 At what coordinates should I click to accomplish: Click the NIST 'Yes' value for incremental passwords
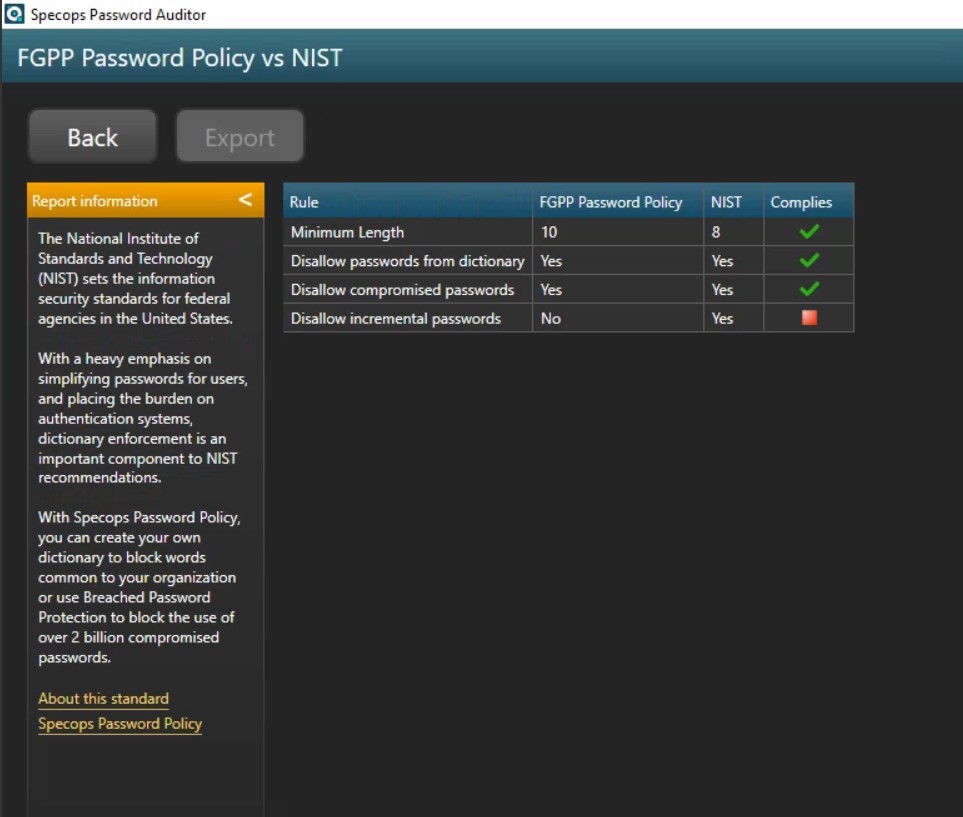tap(722, 319)
